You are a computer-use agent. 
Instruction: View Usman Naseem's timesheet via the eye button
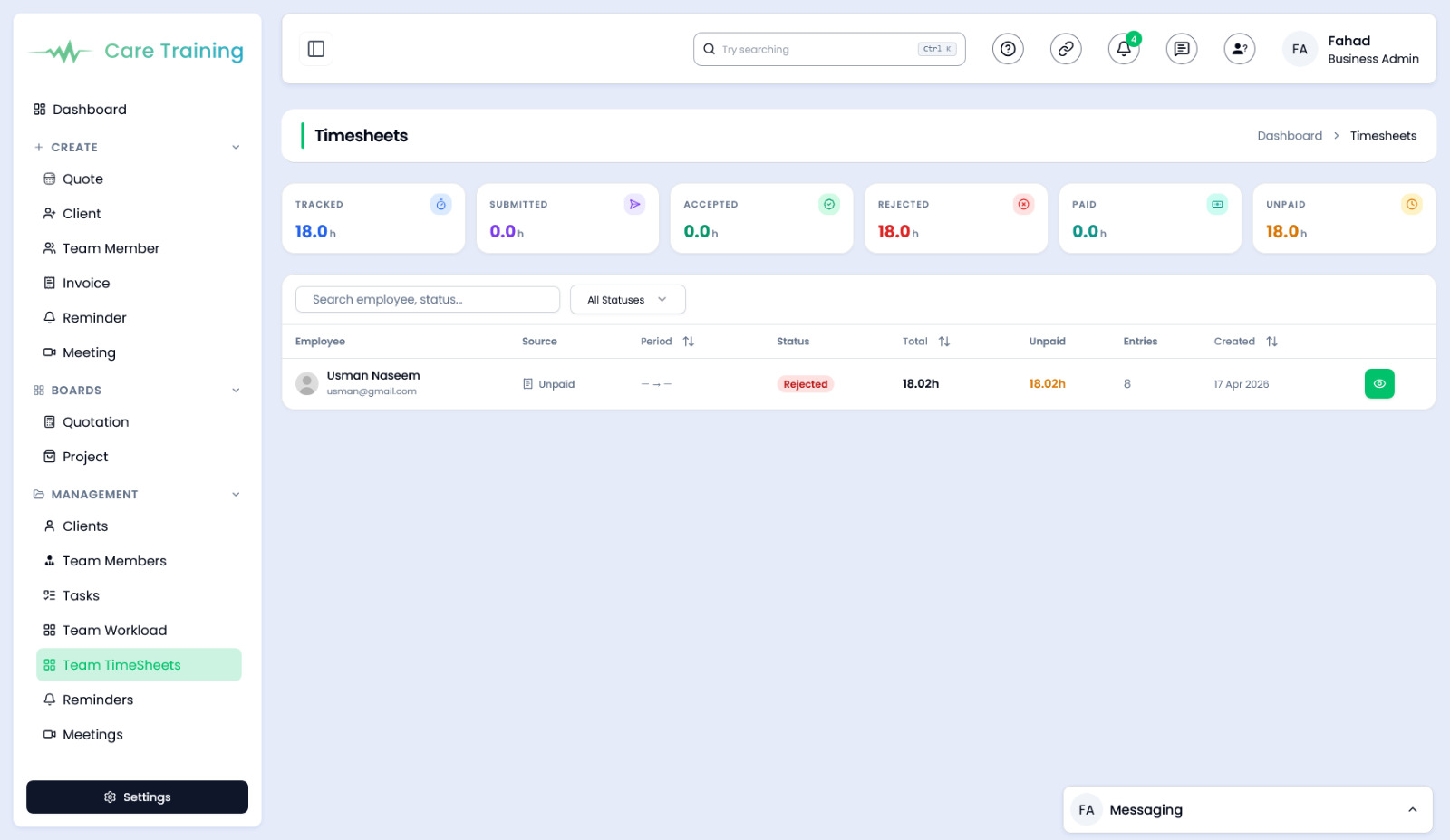(1379, 383)
